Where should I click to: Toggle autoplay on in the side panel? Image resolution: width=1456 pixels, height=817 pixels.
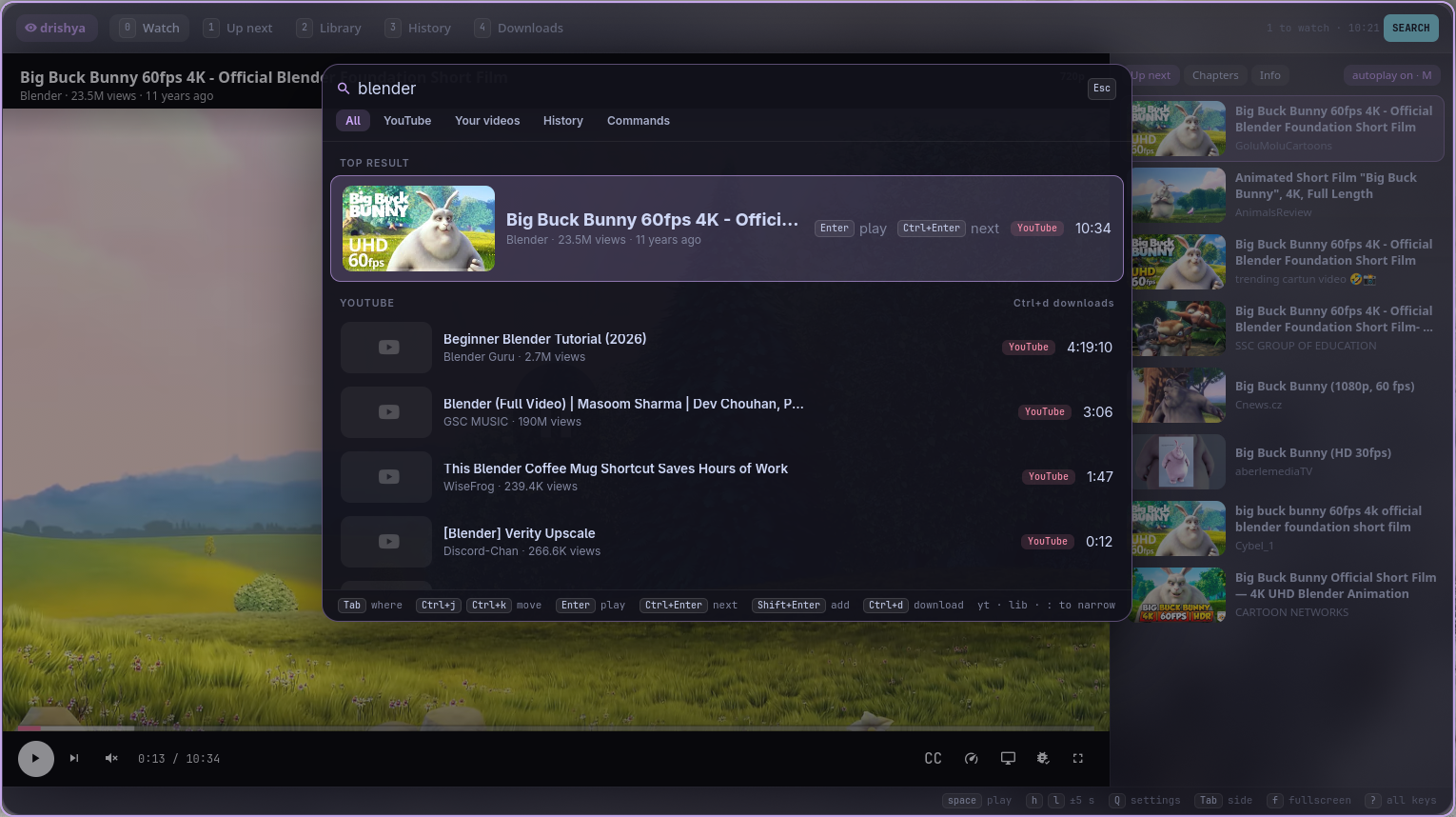click(1391, 76)
